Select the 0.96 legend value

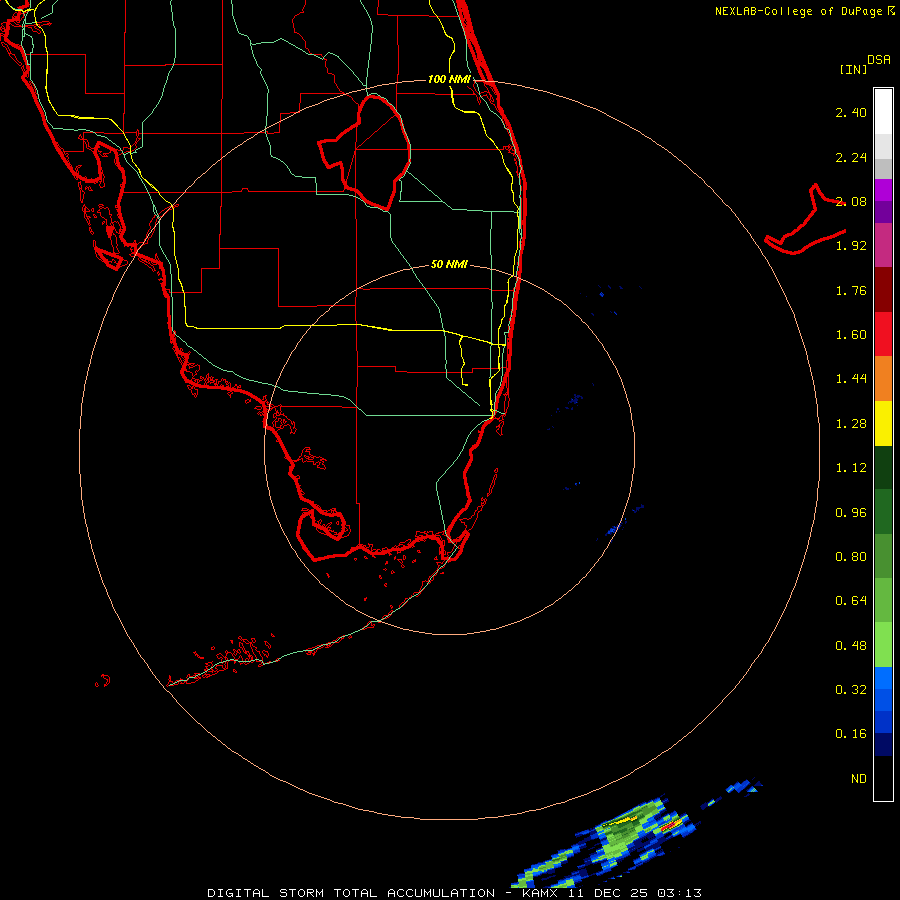pos(851,513)
